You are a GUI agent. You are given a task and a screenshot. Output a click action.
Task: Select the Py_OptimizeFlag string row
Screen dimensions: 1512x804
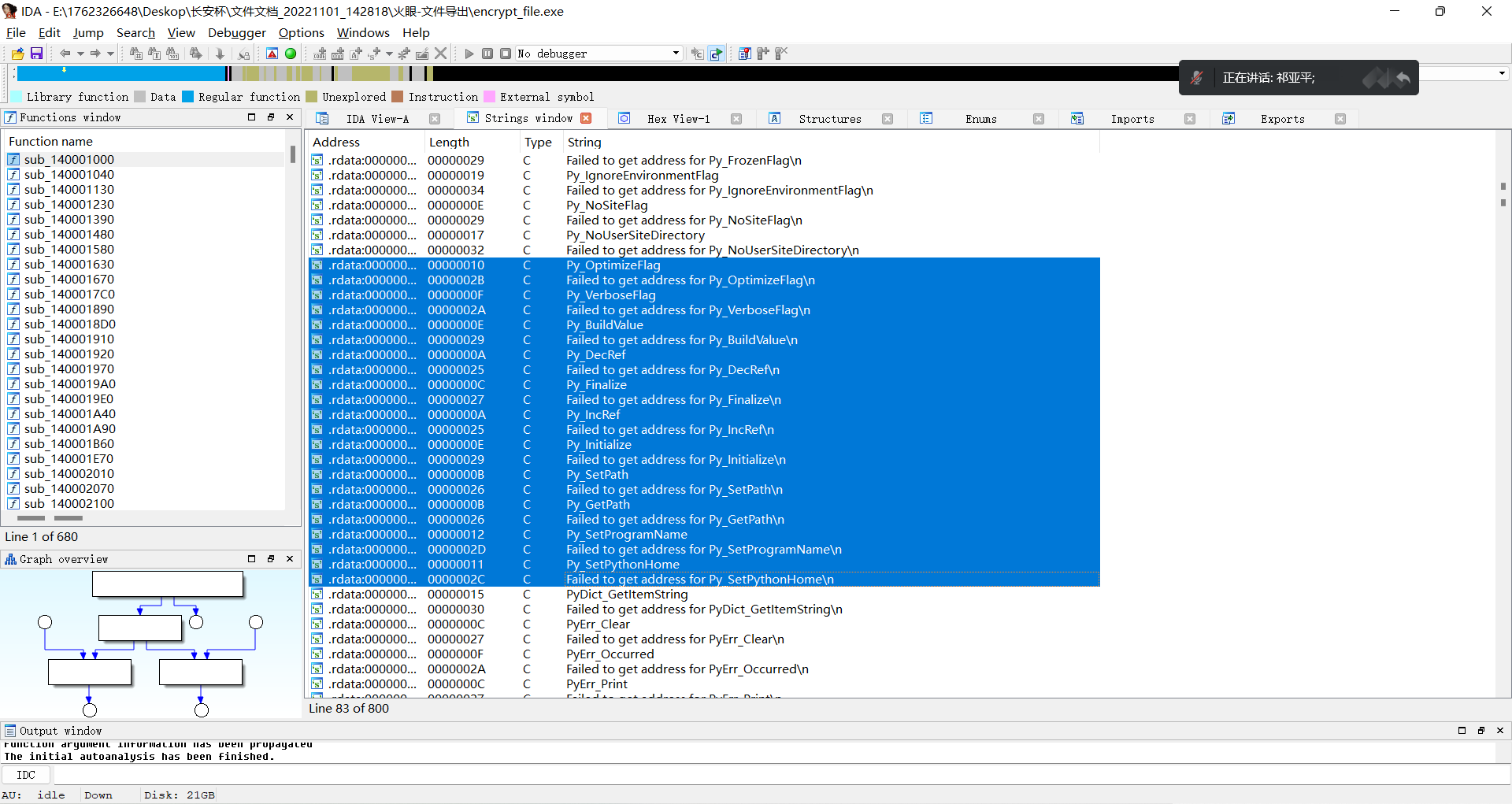tap(704, 265)
